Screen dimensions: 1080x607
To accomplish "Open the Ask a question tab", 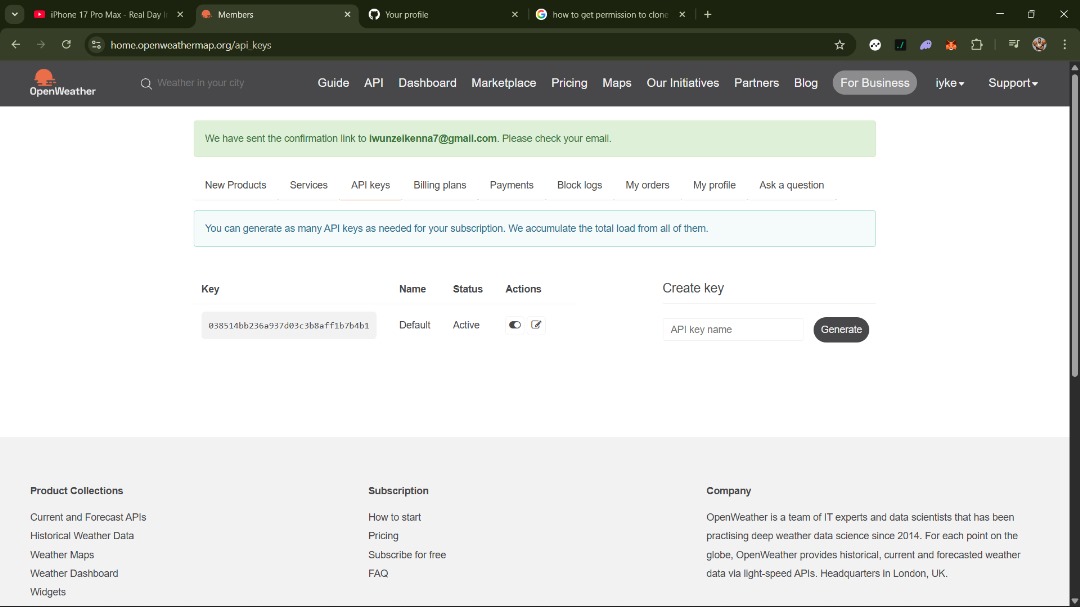I will [x=791, y=185].
